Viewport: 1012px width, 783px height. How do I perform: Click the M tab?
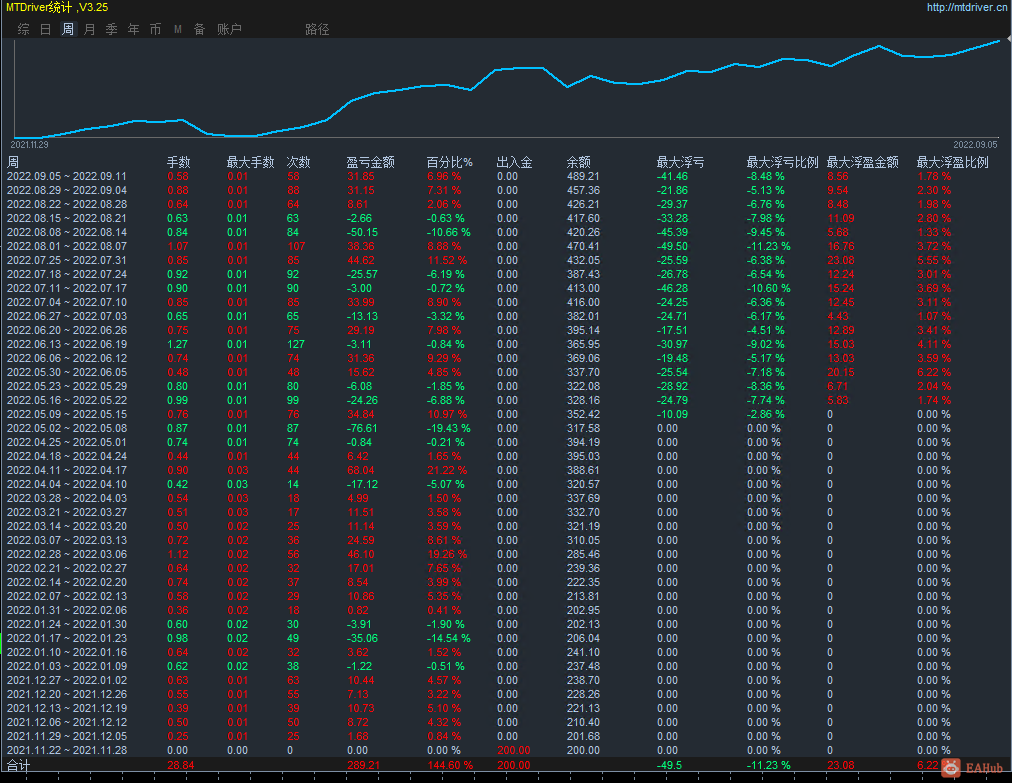coord(177,29)
